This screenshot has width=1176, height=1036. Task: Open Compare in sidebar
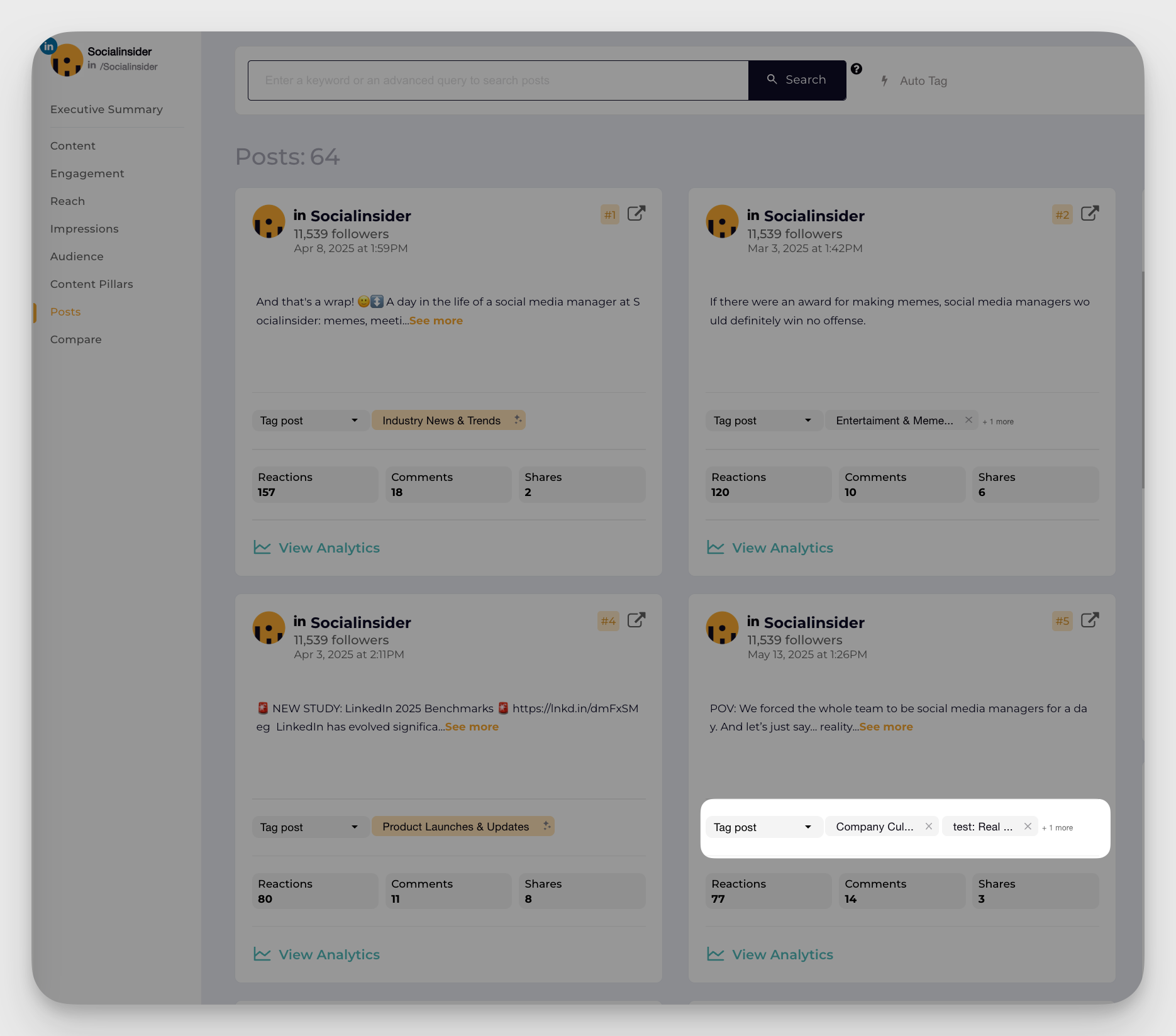click(76, 339)
